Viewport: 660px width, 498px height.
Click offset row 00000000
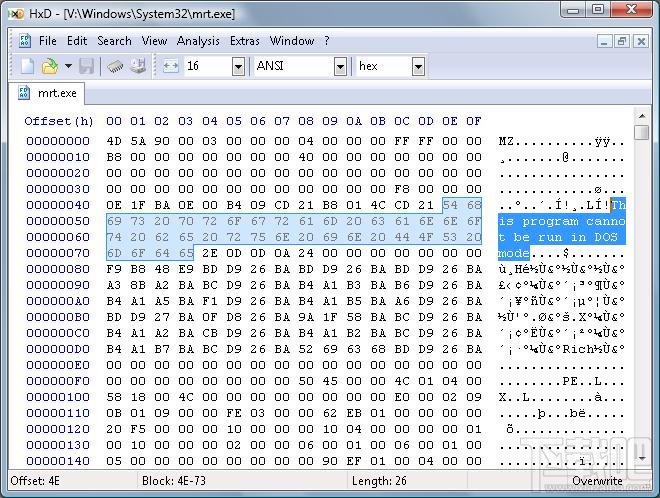[58, 141]
